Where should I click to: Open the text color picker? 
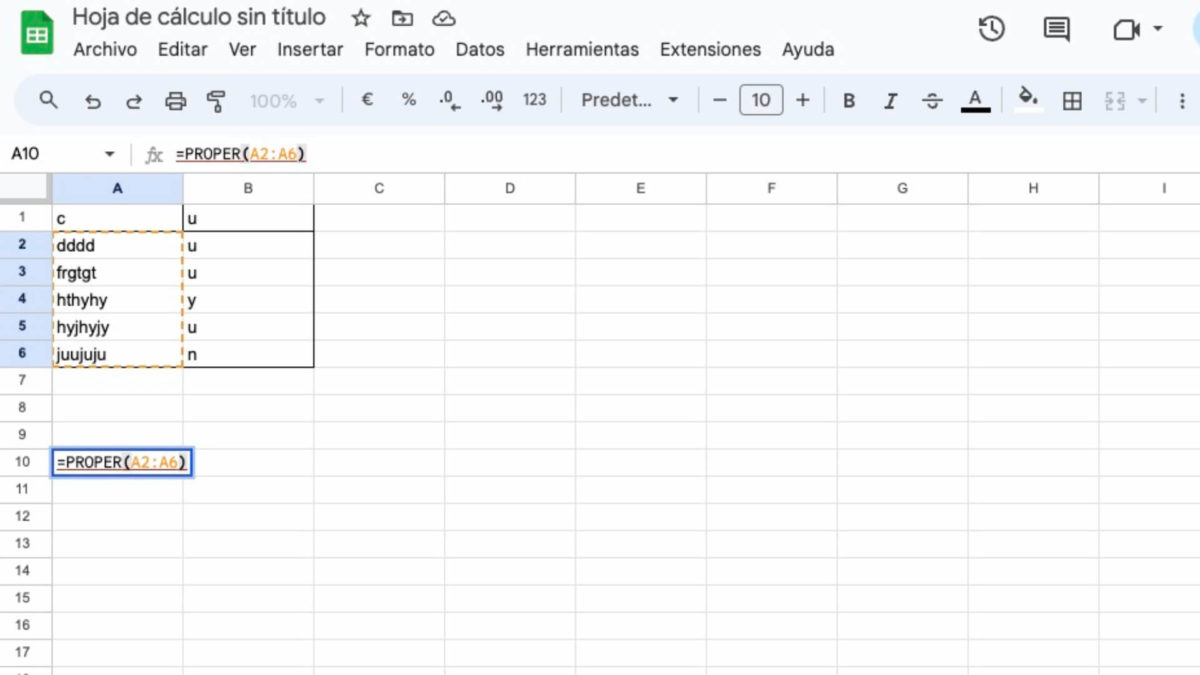975,100
